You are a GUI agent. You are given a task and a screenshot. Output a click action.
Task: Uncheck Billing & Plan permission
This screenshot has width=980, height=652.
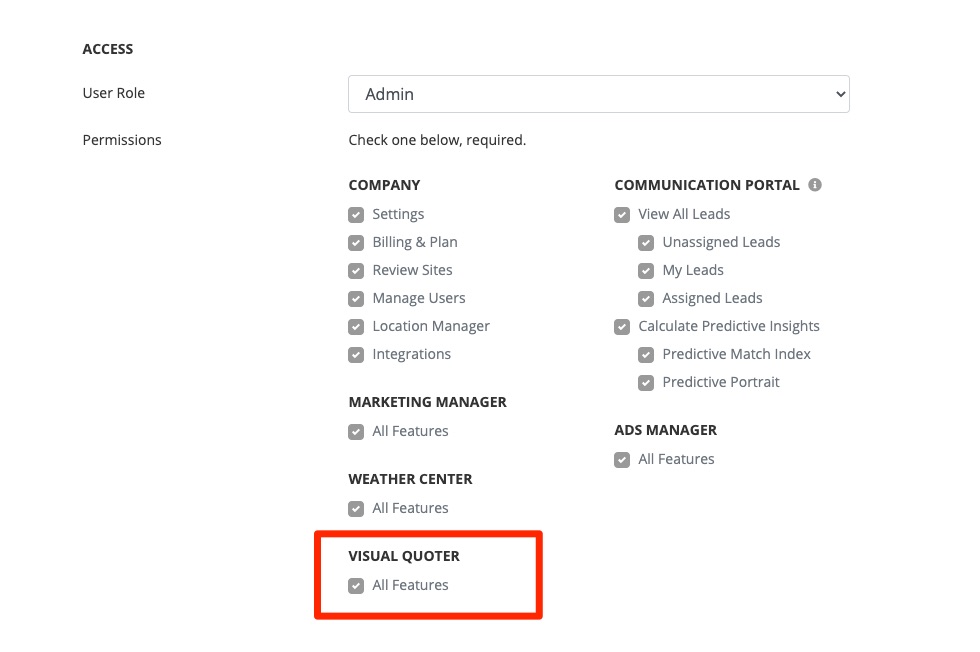pos(356,243)
